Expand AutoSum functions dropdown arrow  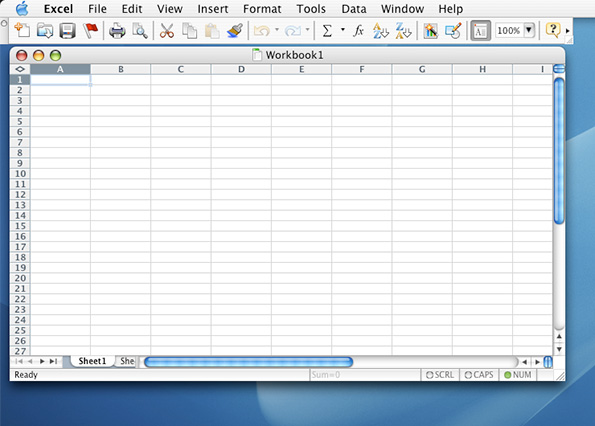(343, 30)
